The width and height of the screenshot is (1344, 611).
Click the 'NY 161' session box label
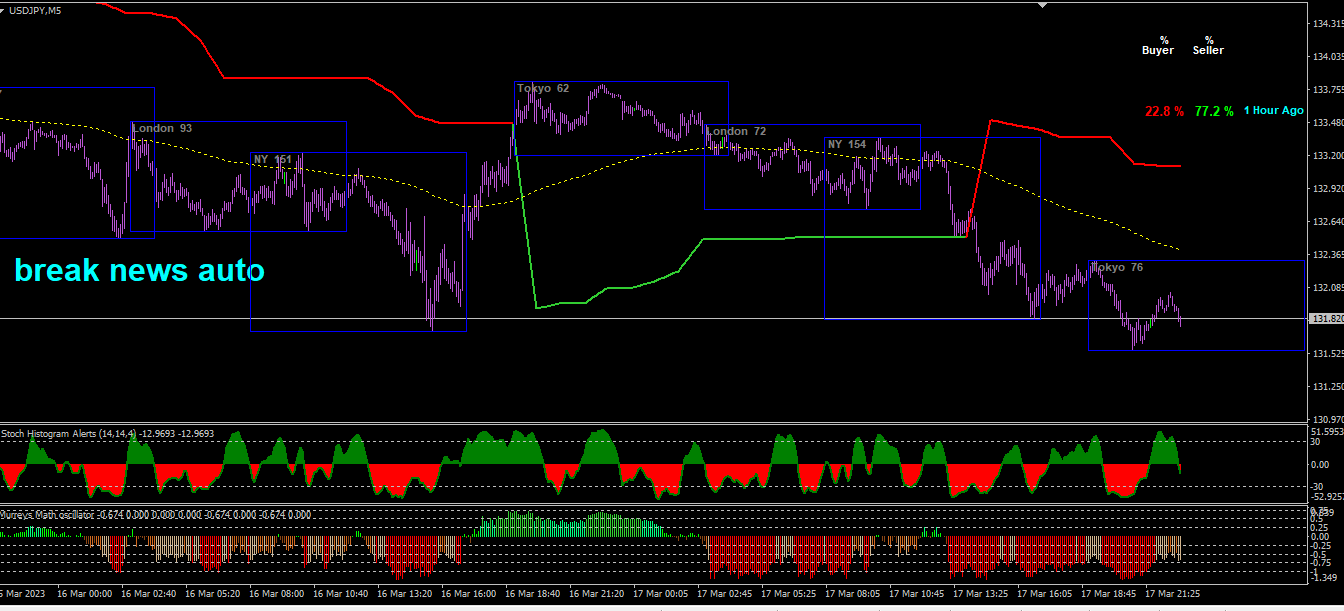tap(273, 160)
